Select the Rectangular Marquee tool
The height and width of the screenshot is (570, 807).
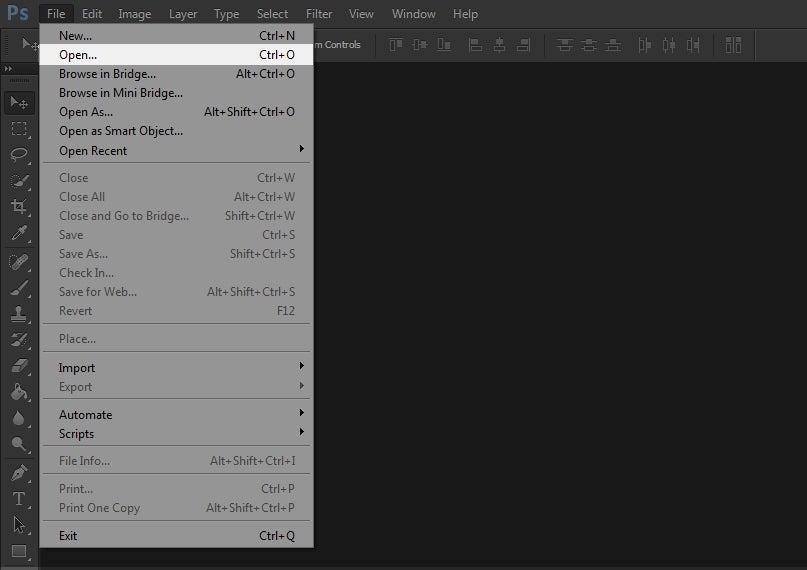tap(19, 129)
